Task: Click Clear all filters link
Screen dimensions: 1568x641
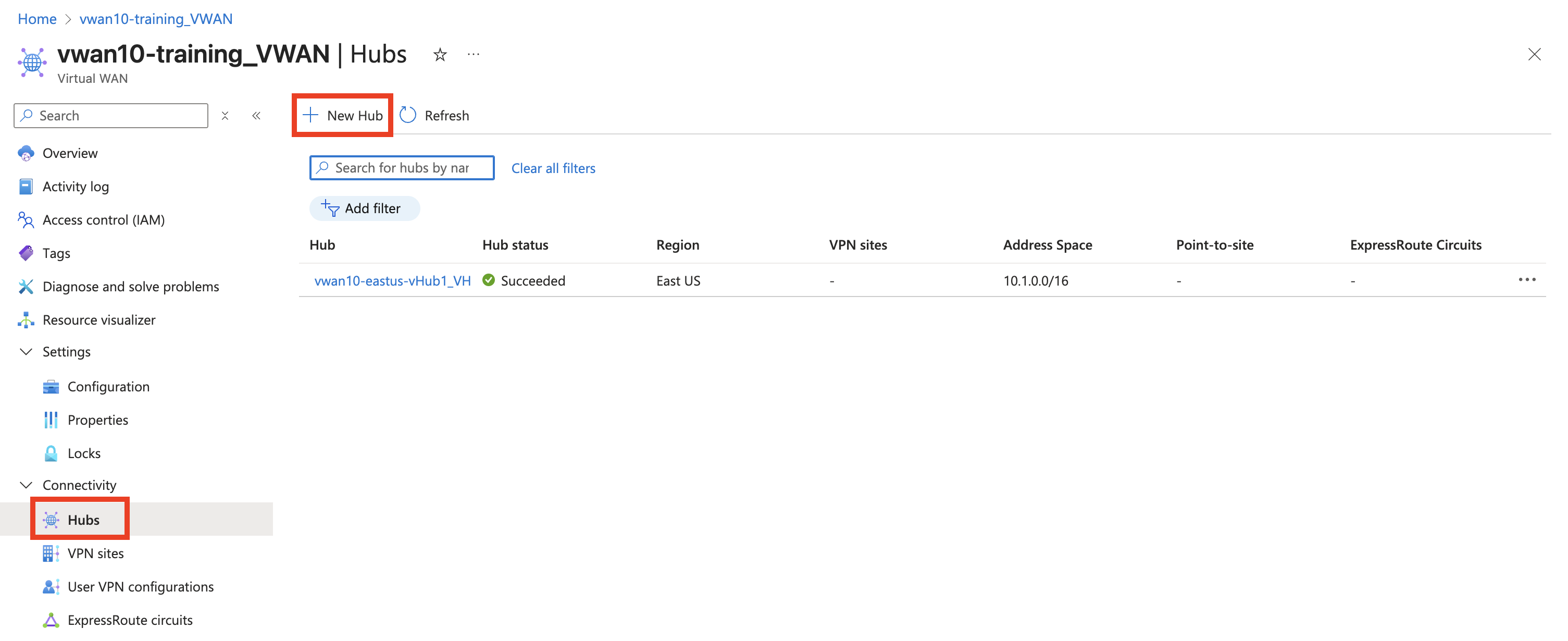Action: pos(553,168)
